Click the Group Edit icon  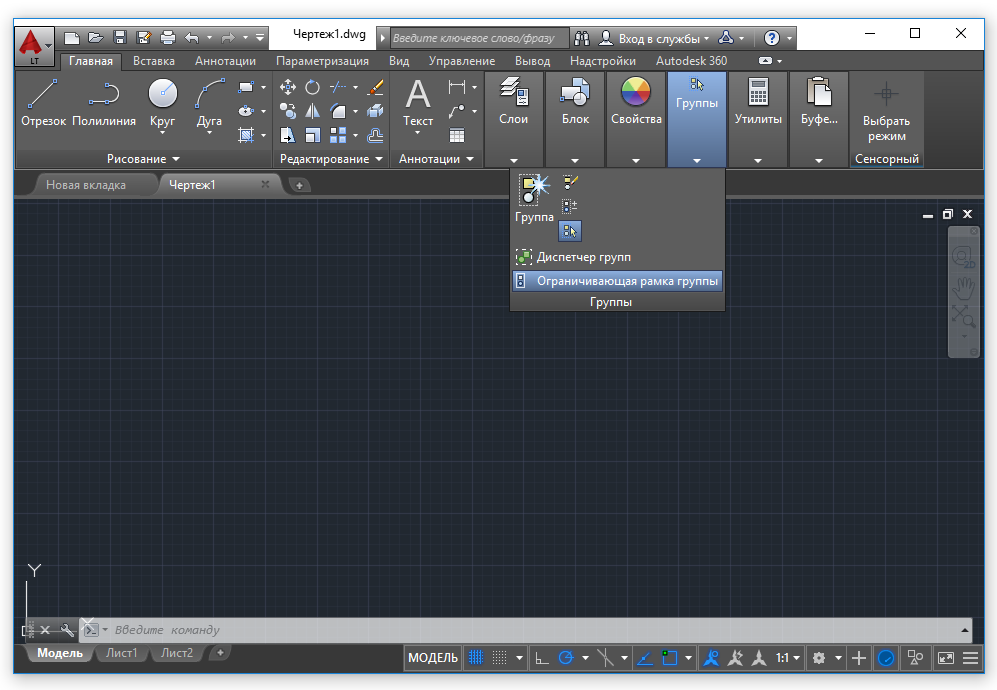(570, 206)
